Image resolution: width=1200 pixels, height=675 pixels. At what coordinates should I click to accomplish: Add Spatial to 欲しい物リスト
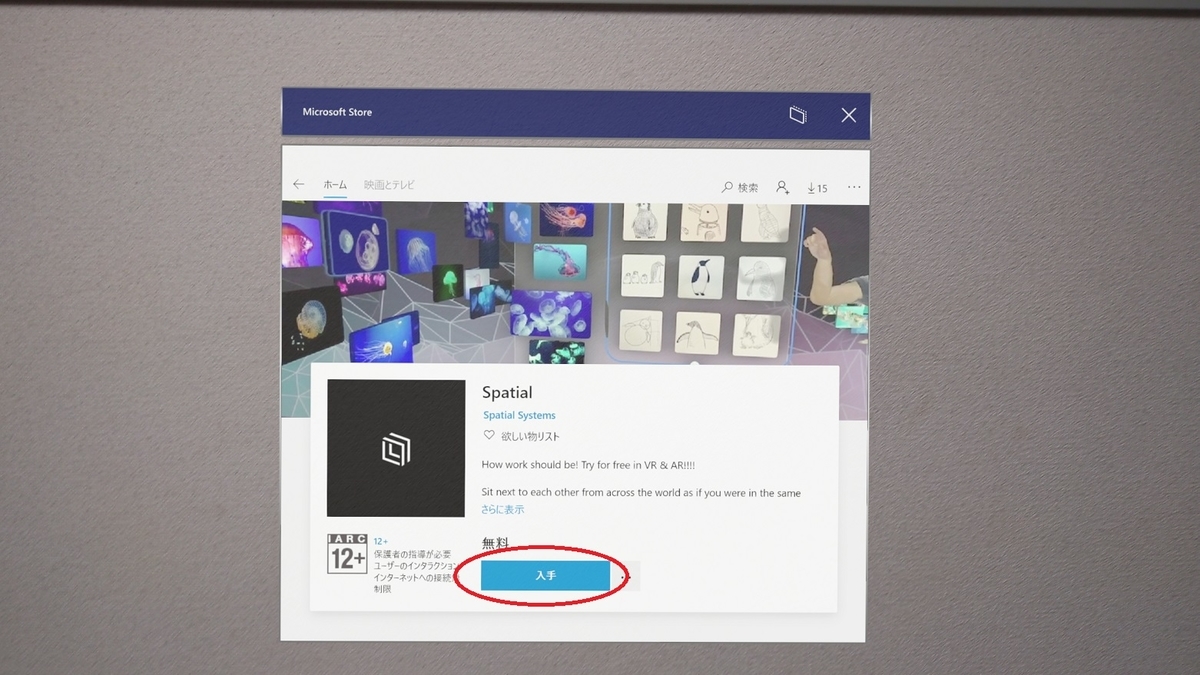tap(521, 437)
